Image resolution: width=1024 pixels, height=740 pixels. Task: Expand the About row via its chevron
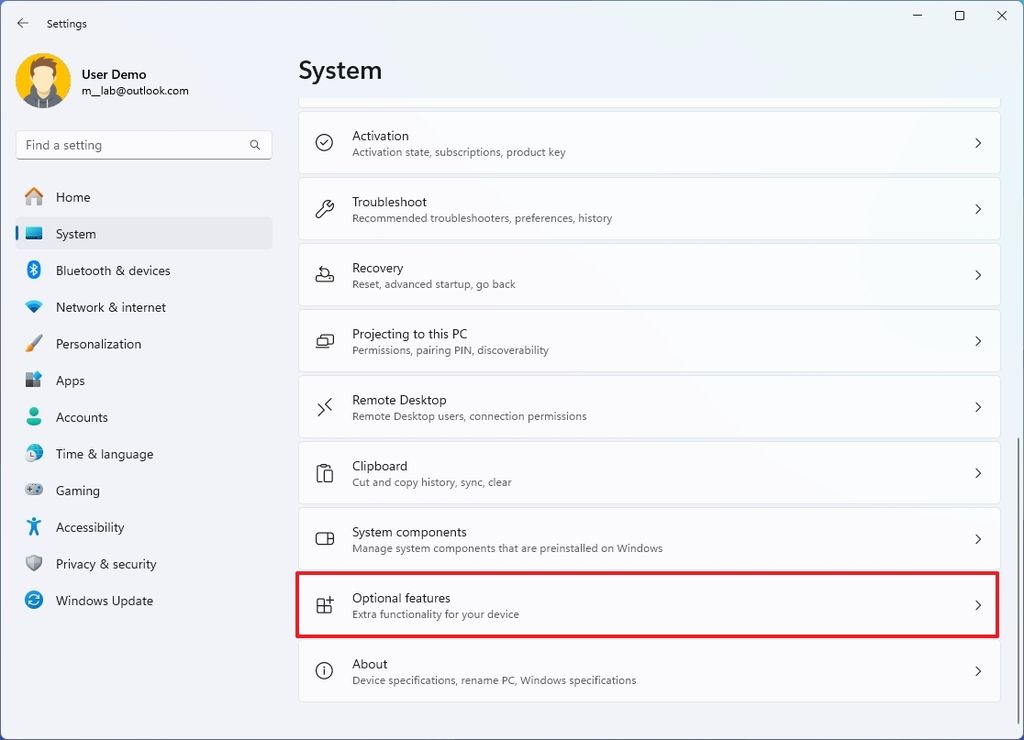pyautogui.click(x=978, y=671)
